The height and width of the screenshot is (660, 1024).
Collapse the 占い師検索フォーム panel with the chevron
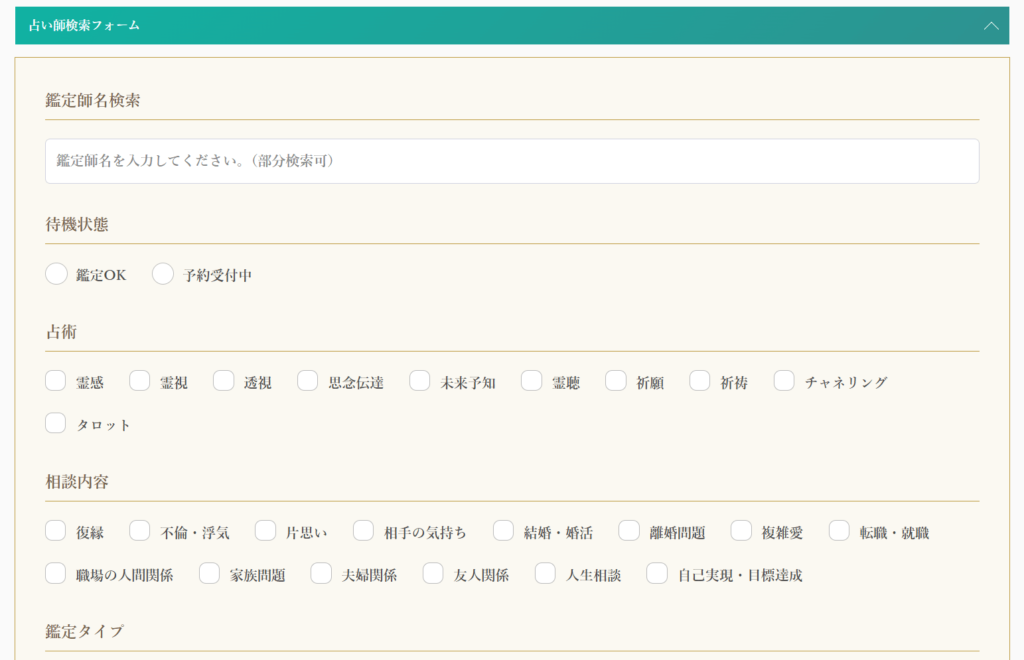point(991,25)
